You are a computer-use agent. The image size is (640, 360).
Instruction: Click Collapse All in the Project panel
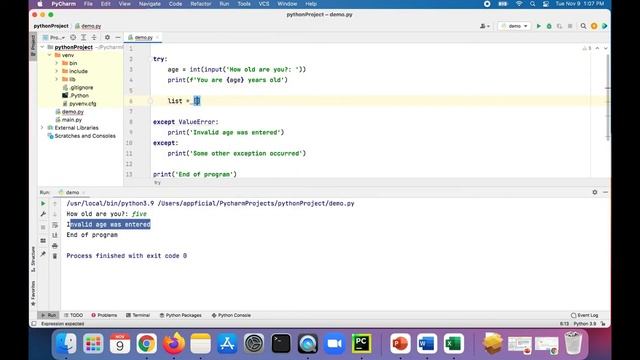(x=94, y=37)
